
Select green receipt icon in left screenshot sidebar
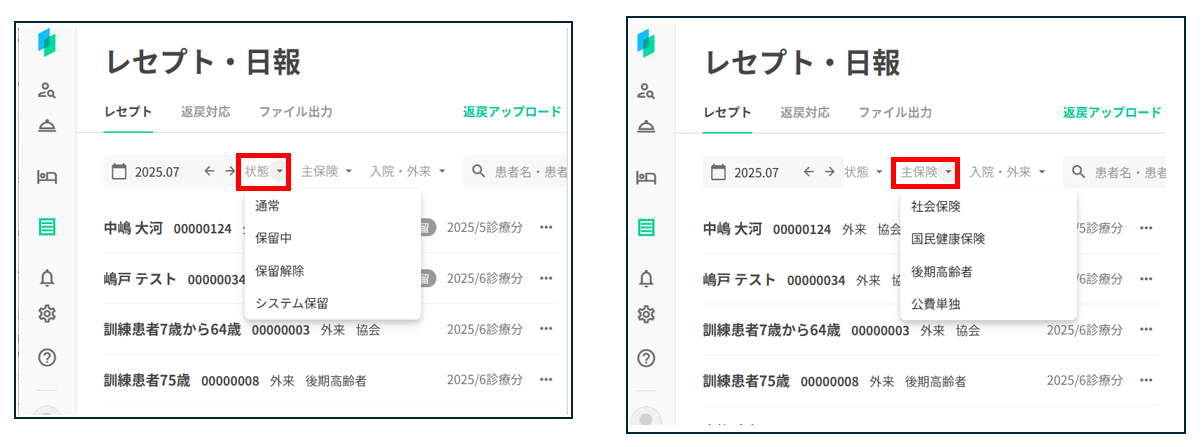point(46,227)
